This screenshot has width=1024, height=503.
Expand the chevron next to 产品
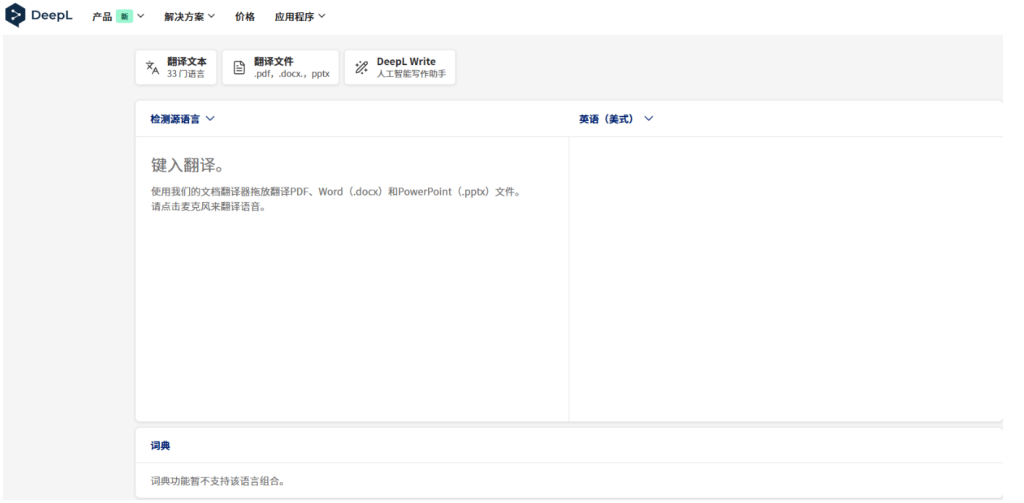tap(141, 17)
